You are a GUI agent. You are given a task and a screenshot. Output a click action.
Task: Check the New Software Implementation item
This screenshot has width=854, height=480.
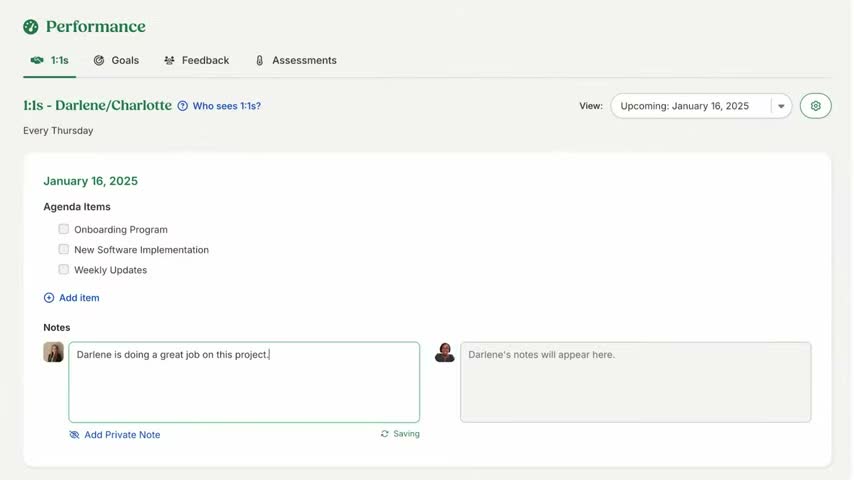pyautogui.click(x=64, y=249)
